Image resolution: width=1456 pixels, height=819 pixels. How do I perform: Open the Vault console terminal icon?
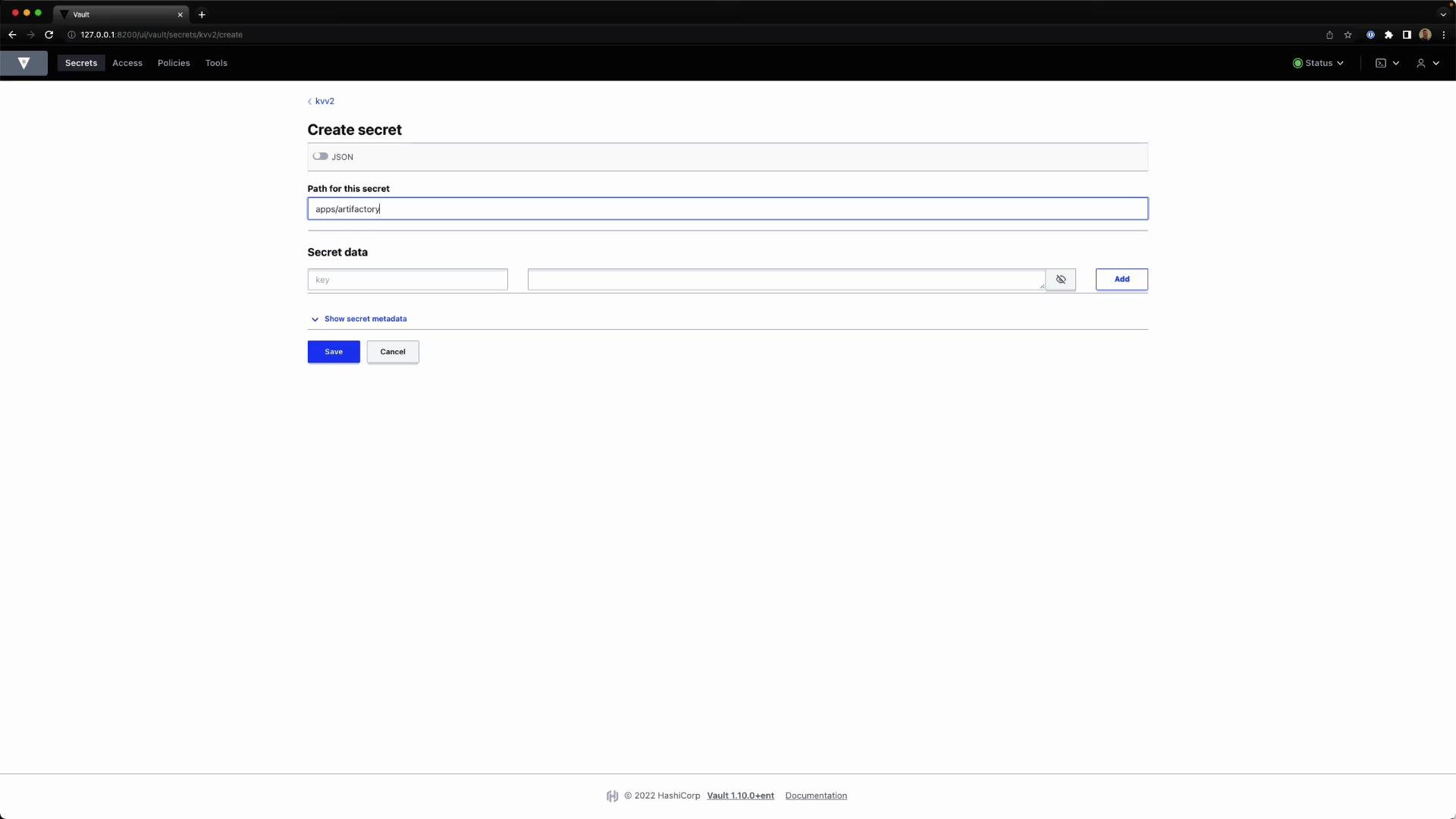click(x=1387, y=63)
